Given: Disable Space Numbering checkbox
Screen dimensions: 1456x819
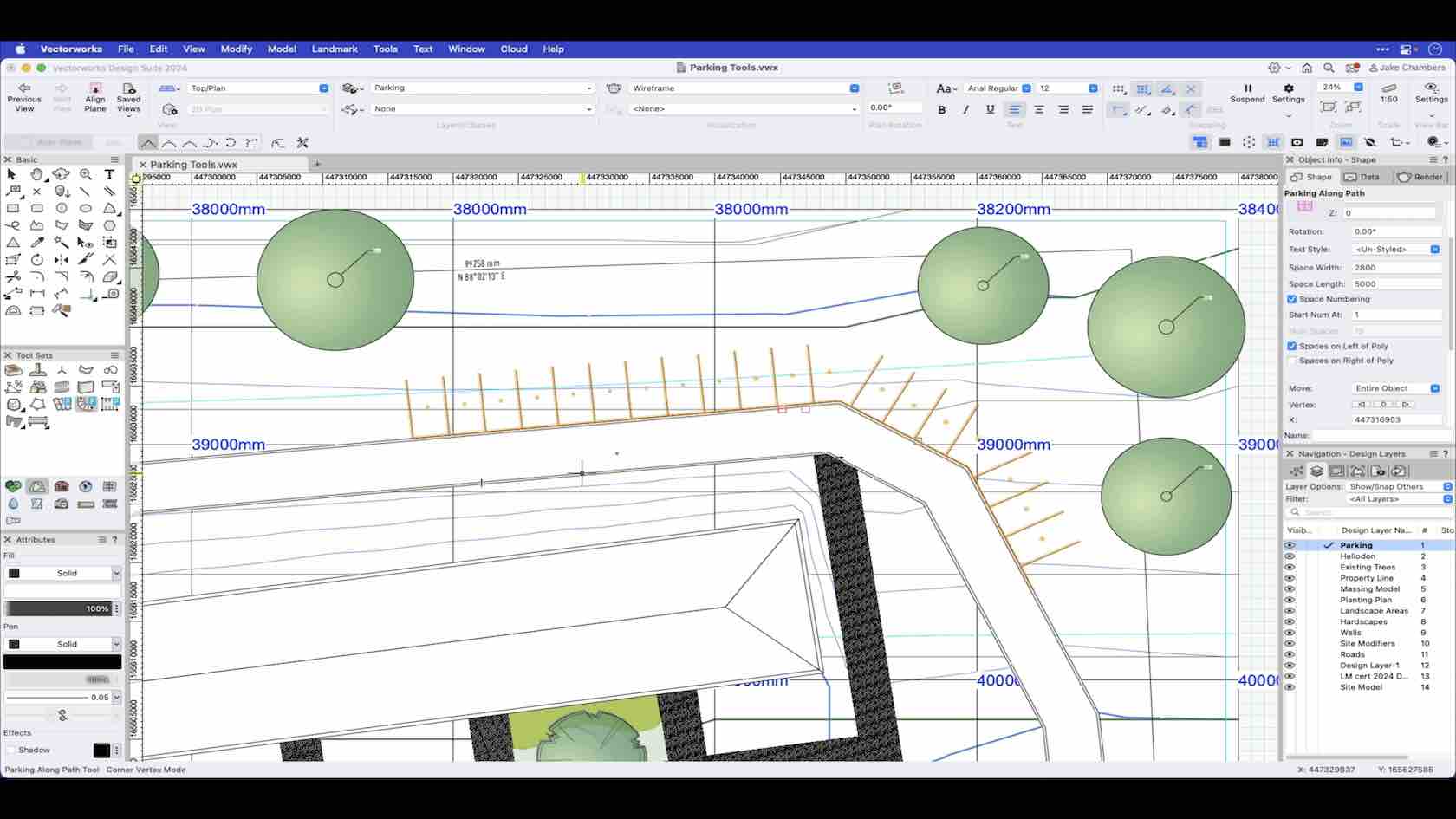Looking at the screenshot, I should [x=1292, y=299].
